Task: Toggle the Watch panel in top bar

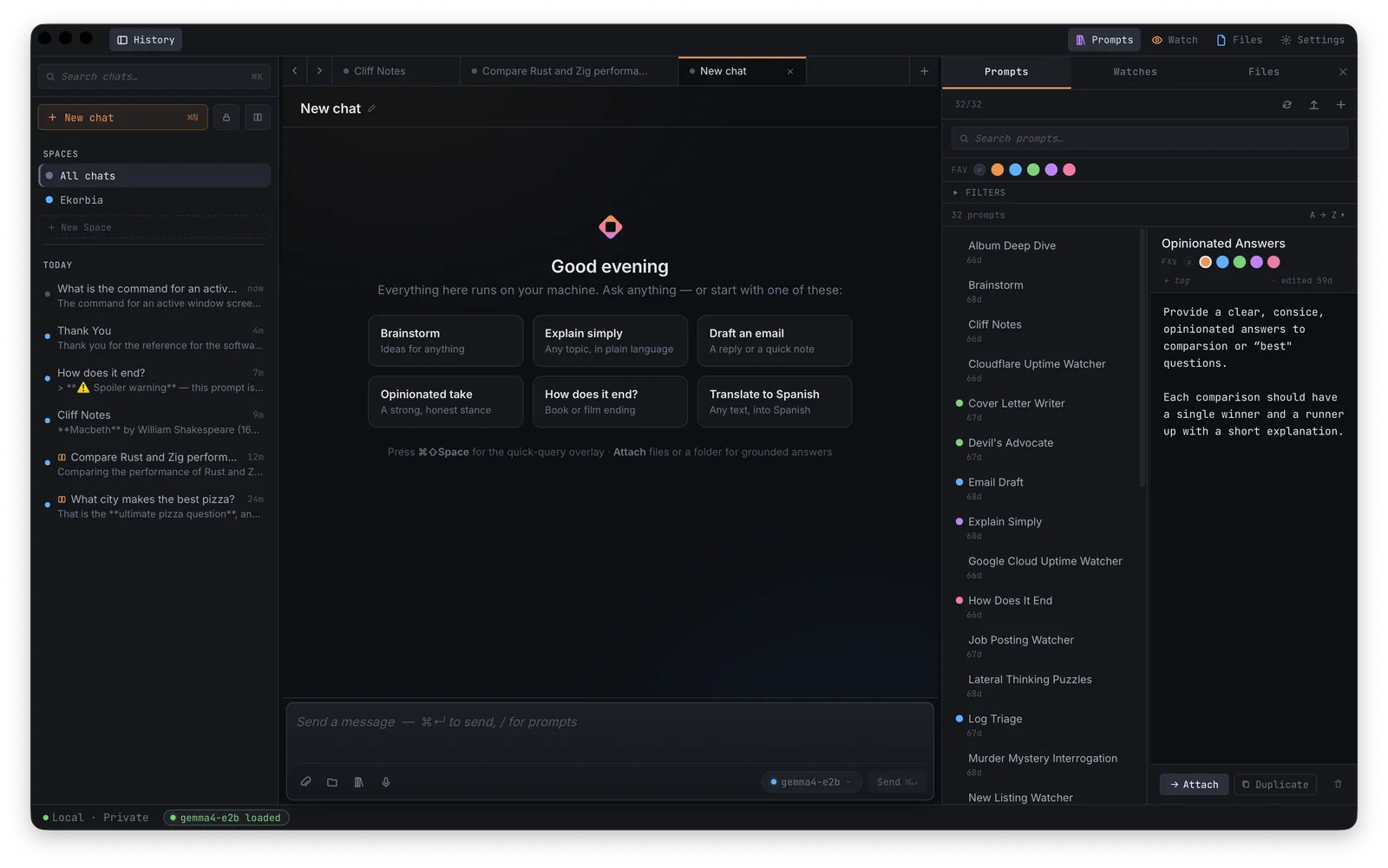Action: click(1175, 40)
